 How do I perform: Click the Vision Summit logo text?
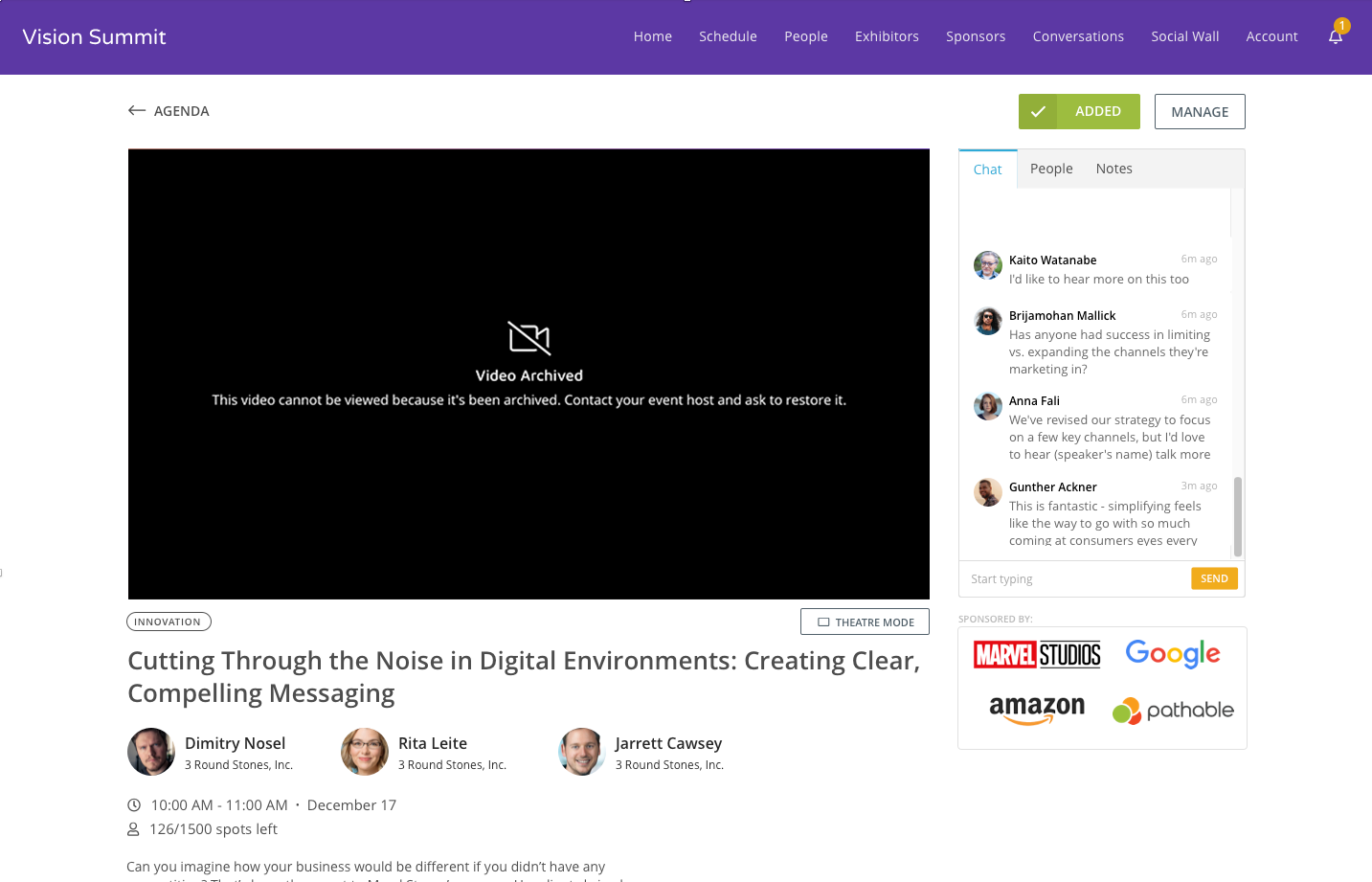pyautogui.click(x=94, y=36)
